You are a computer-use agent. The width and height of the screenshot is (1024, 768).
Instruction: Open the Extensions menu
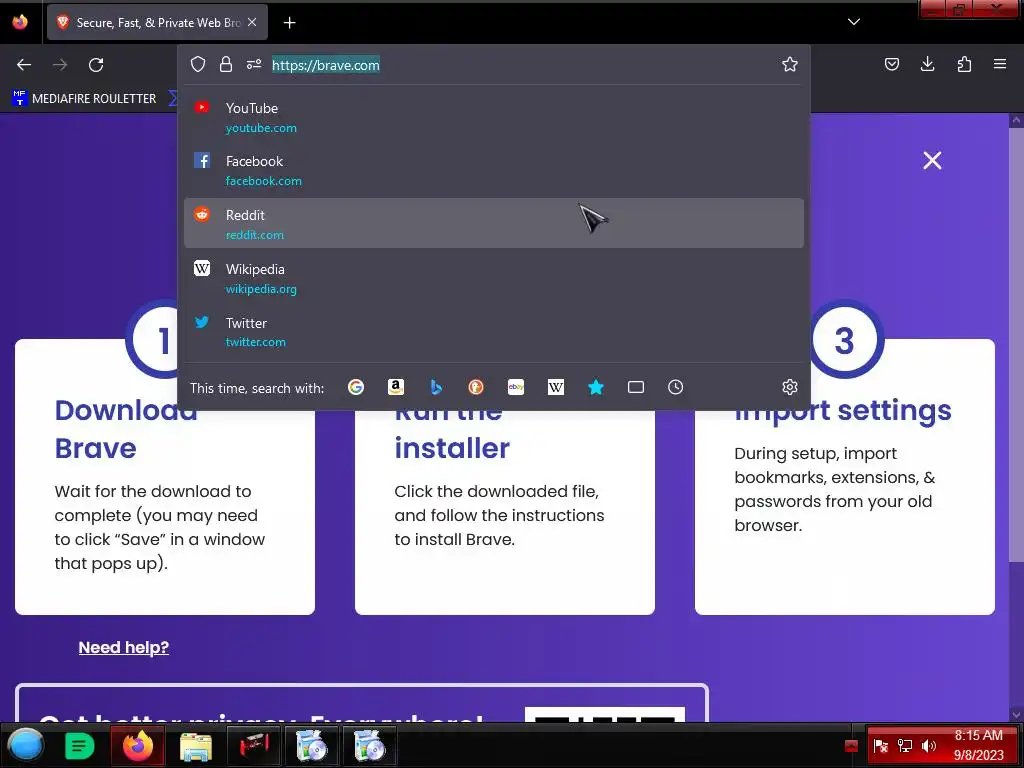[964, 64]
